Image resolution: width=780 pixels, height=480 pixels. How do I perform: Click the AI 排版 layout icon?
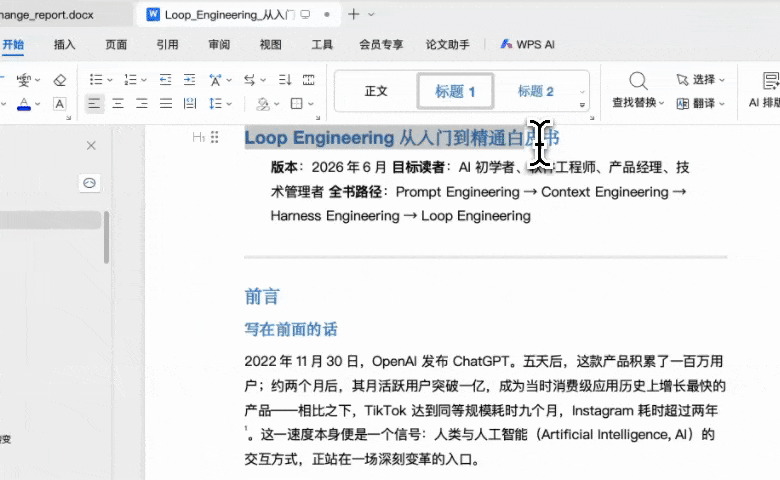(x=771, y=81)
